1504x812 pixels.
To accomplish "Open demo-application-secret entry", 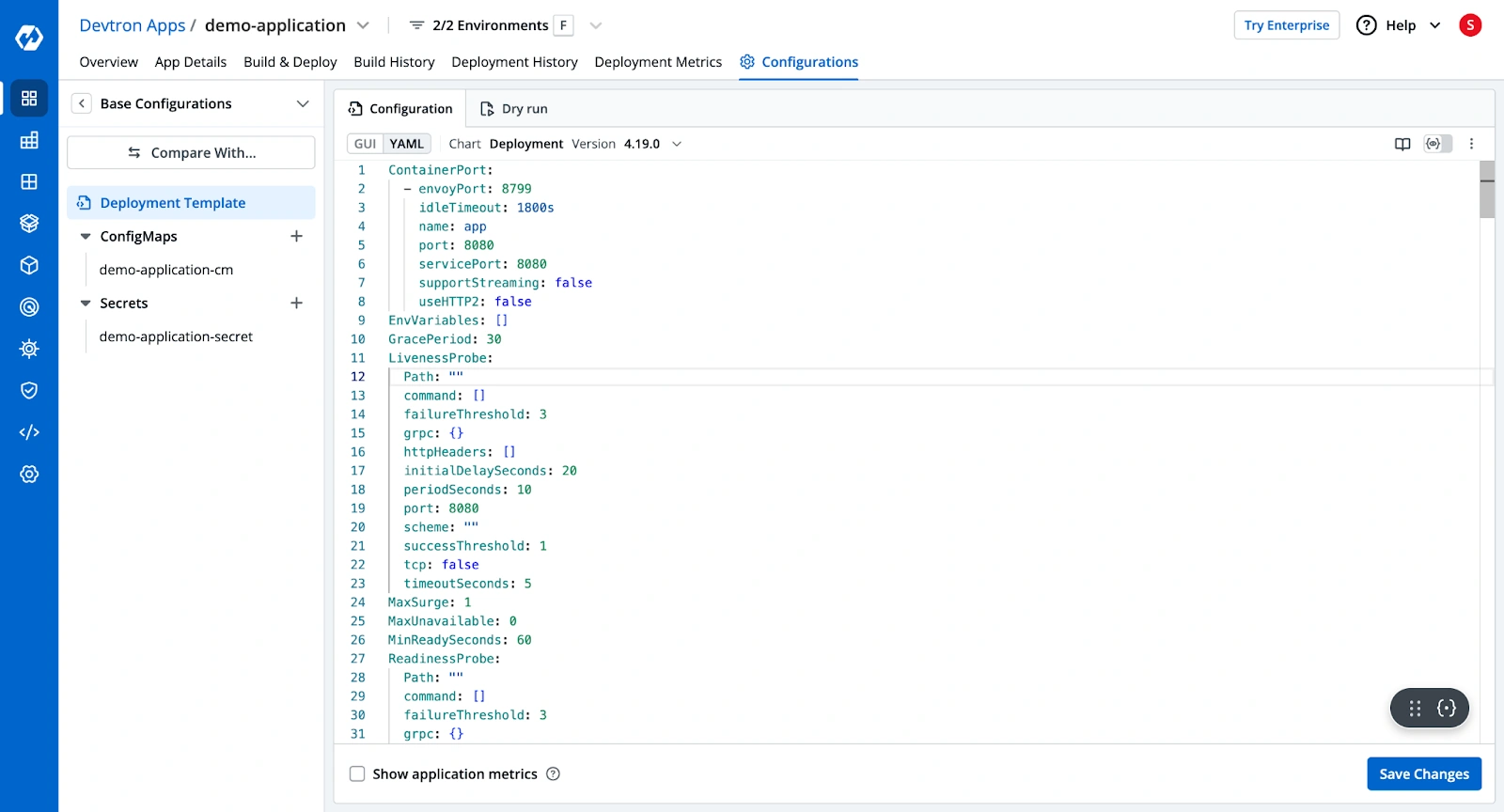I will 176,336.
